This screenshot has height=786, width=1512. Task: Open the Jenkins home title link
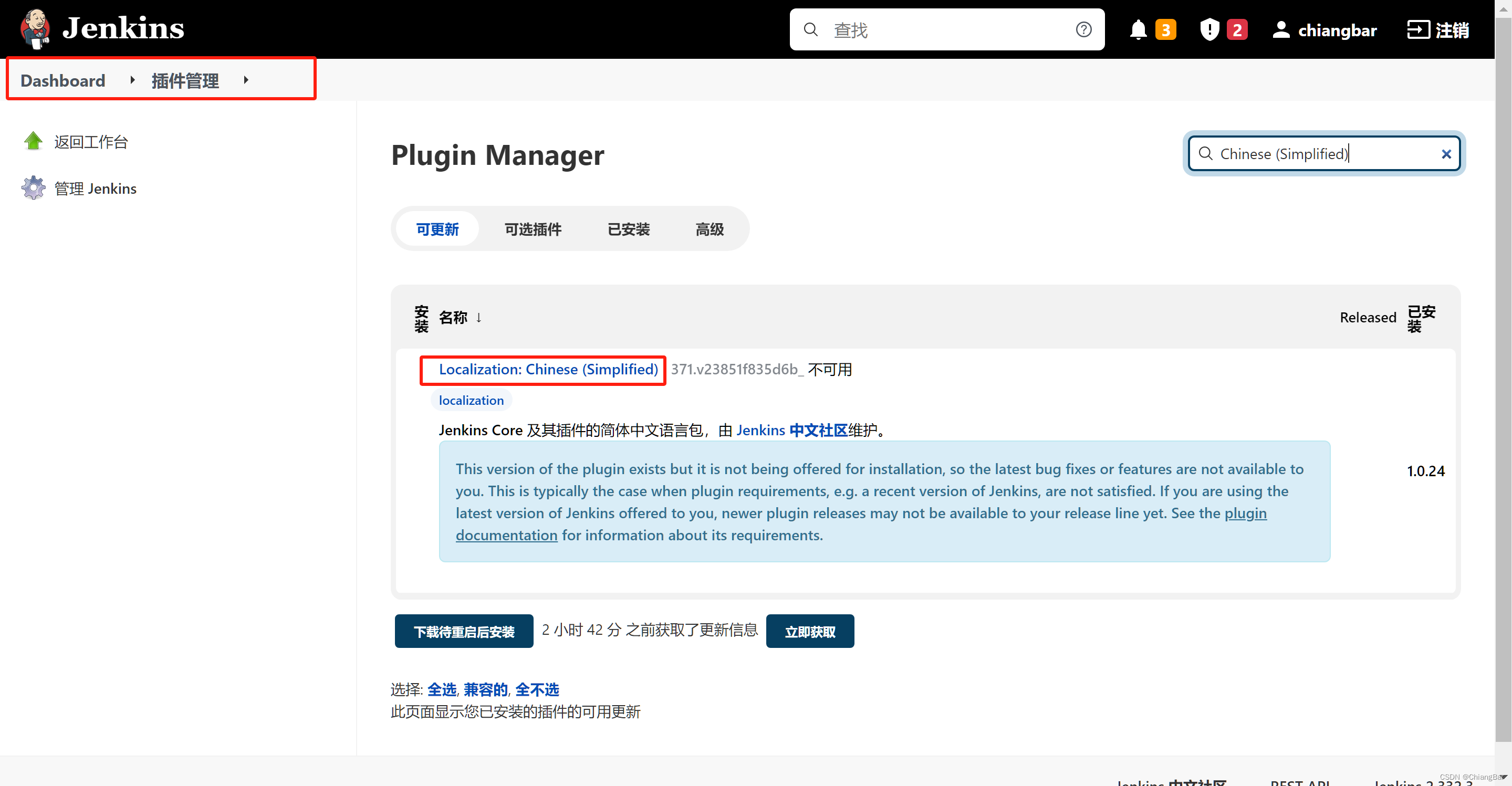point(123,28)
